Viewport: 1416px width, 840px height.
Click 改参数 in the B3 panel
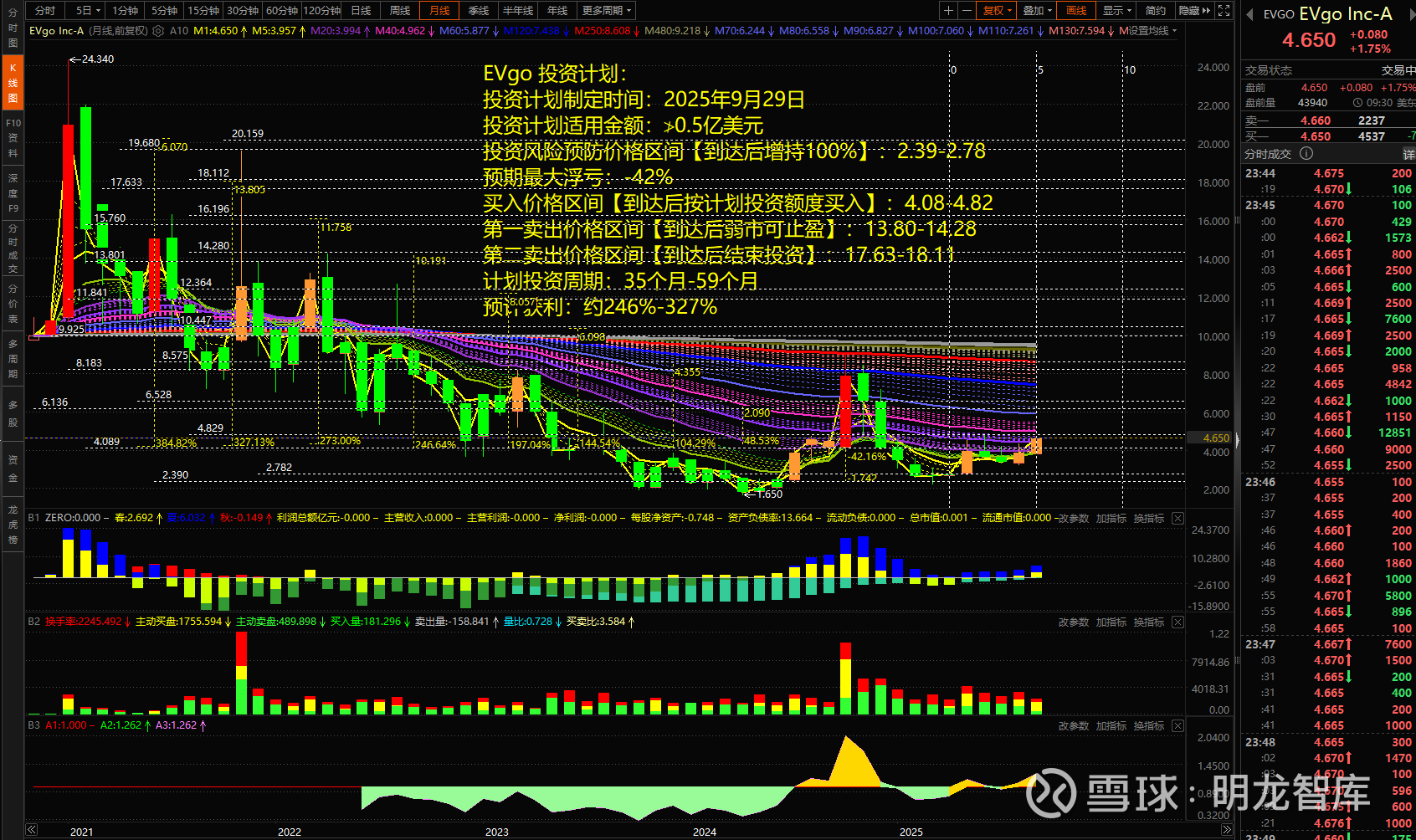1073,726
